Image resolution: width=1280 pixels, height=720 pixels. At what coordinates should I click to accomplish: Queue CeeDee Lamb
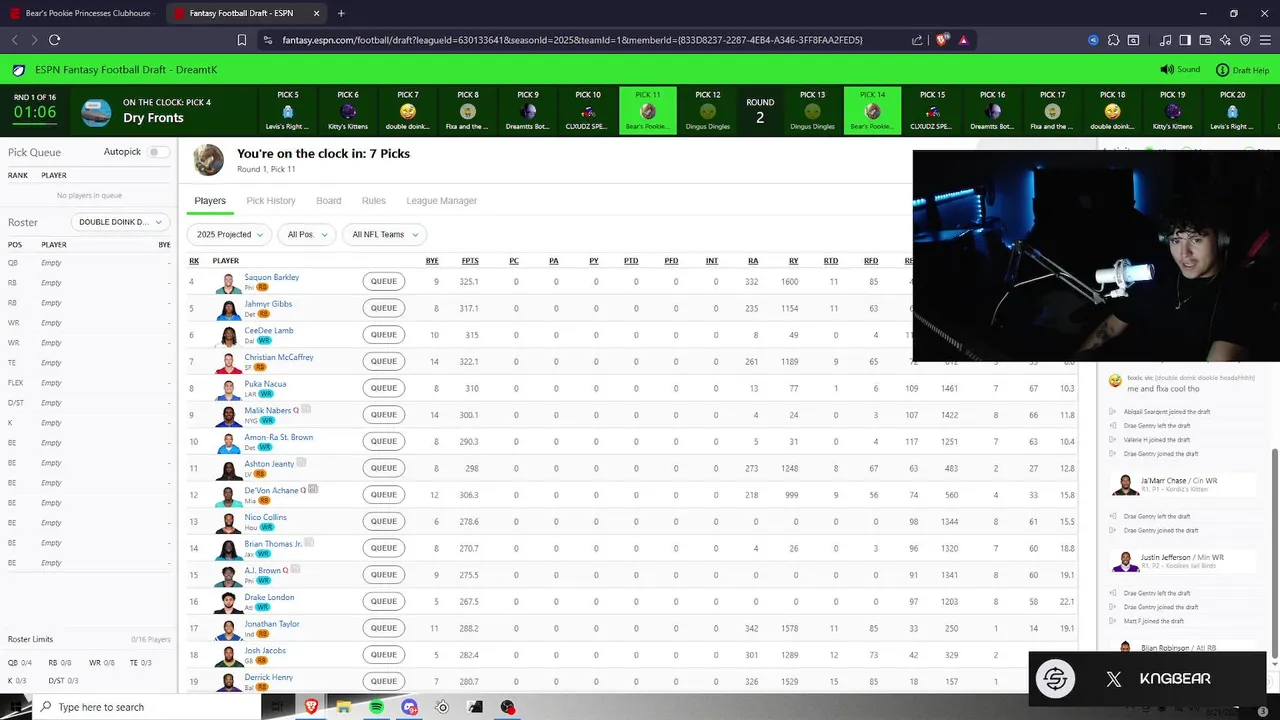coord(384,335)
